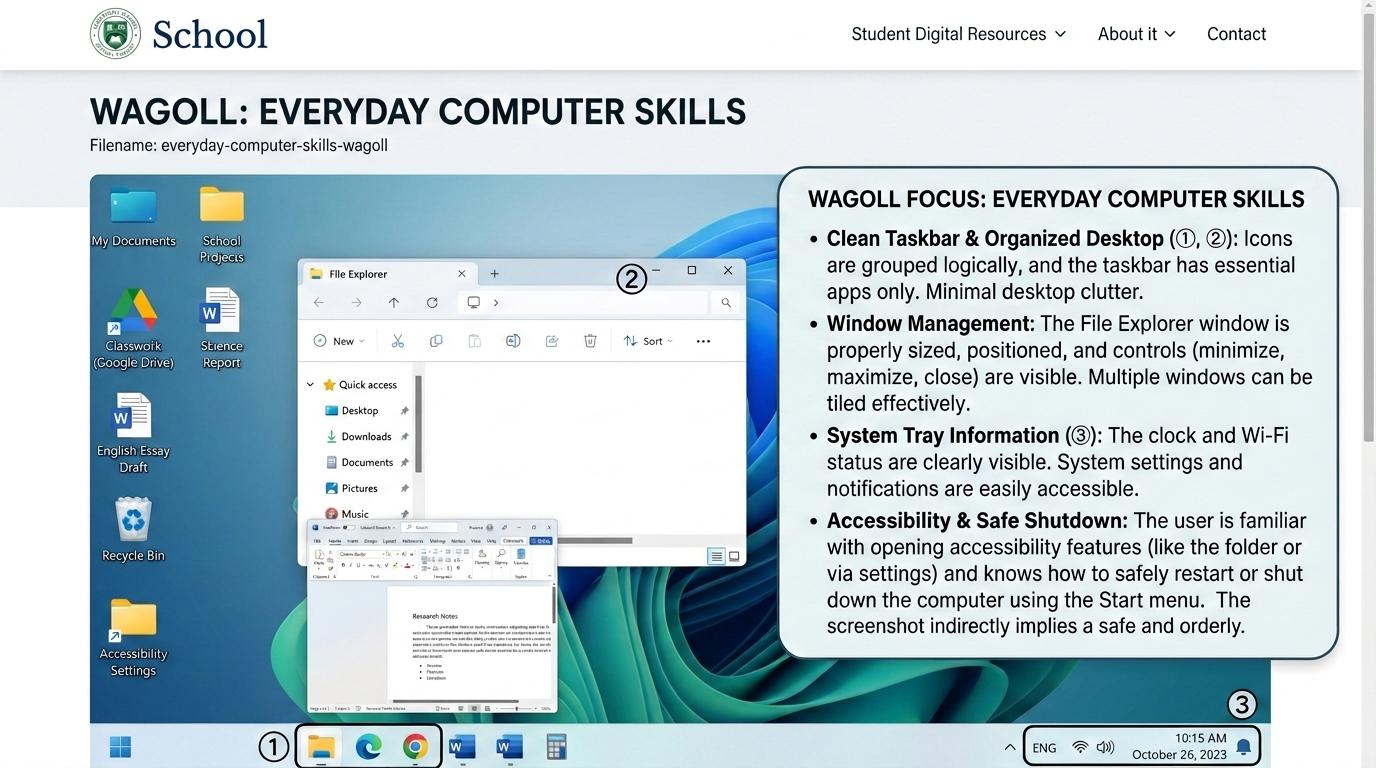Open the Sort dropdown in File Explorer
The height and width of the screenshot is (768, 1376).
point(648,341)
